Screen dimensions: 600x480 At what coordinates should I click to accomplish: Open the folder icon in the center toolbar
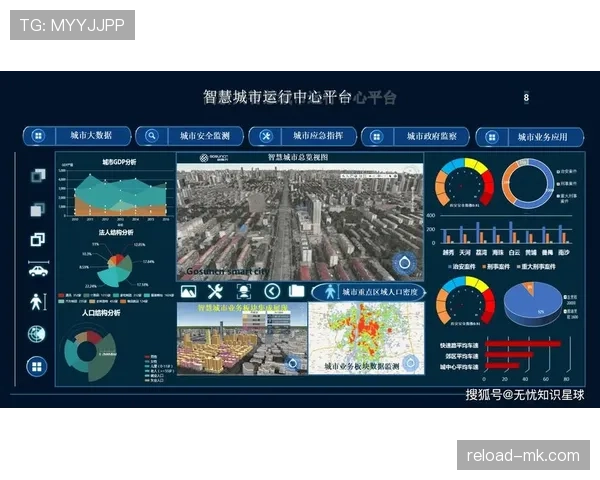[x=297, y=291]
